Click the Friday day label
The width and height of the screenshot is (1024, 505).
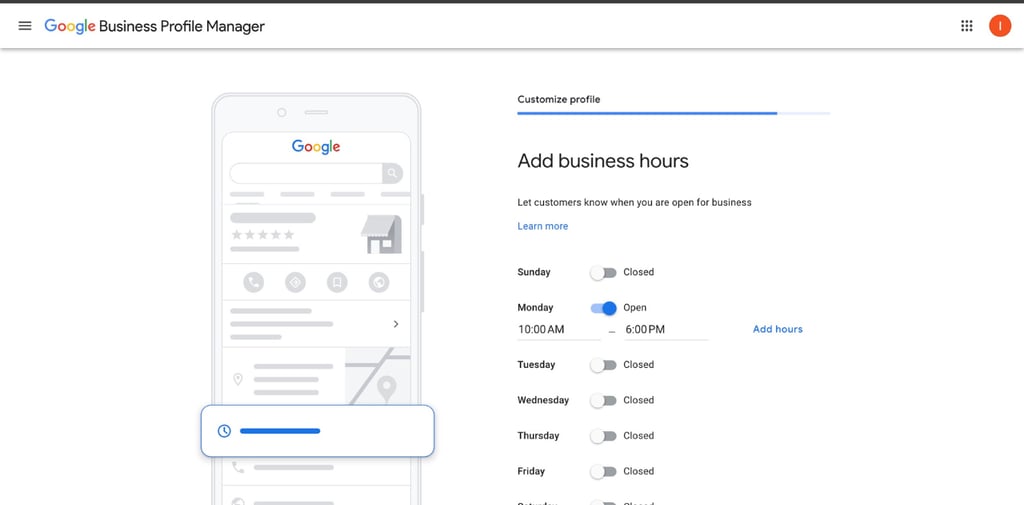[531, 471]
